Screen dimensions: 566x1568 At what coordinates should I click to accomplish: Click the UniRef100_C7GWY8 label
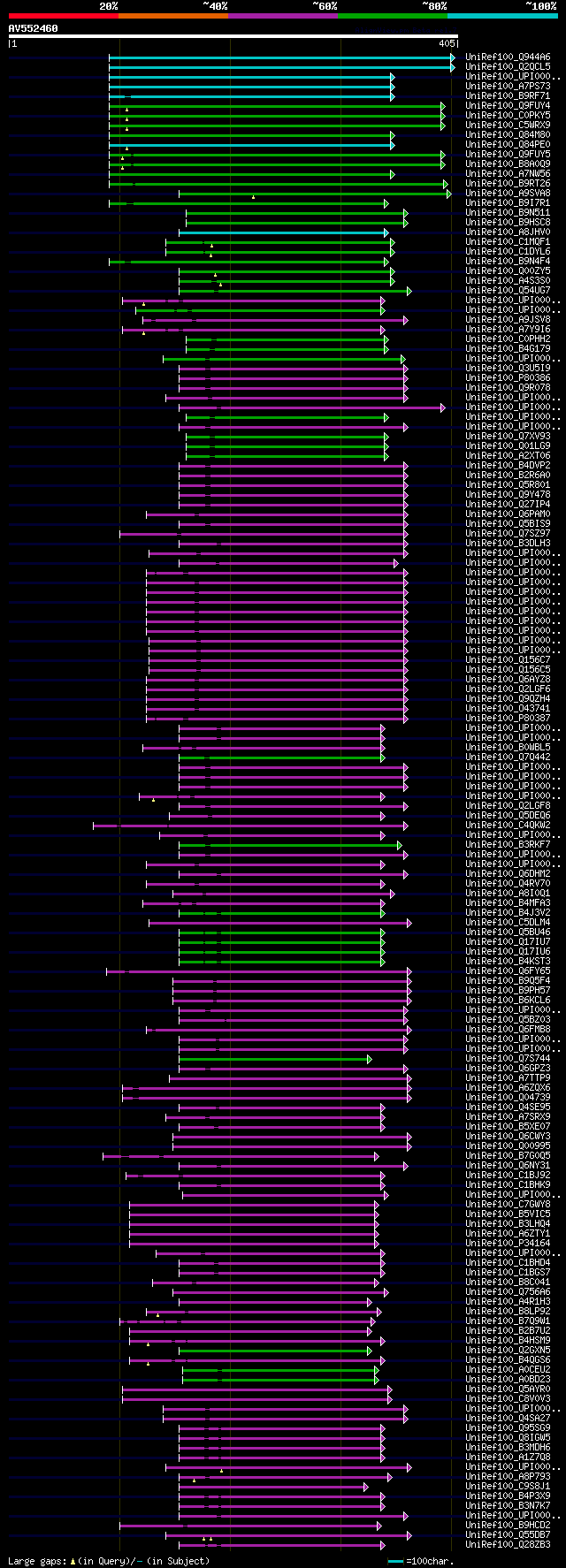(508, 1205)
